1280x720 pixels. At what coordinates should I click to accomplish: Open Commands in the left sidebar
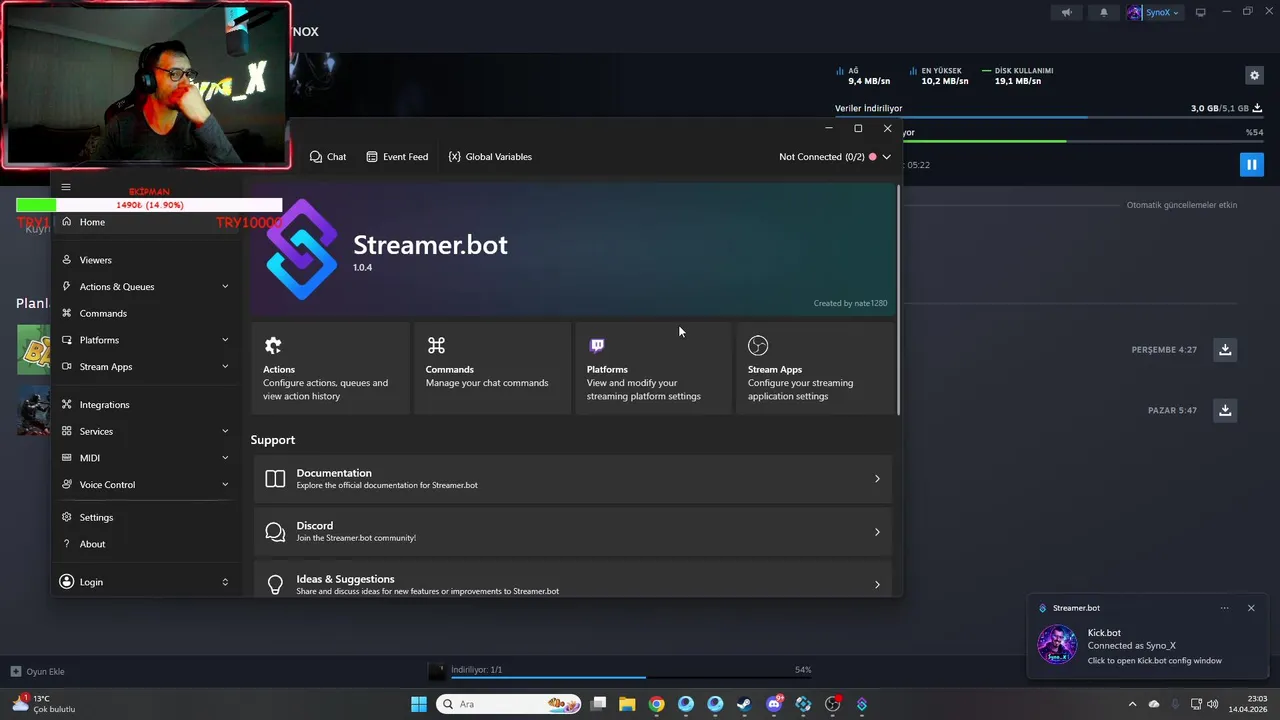(x=147, y=313)
